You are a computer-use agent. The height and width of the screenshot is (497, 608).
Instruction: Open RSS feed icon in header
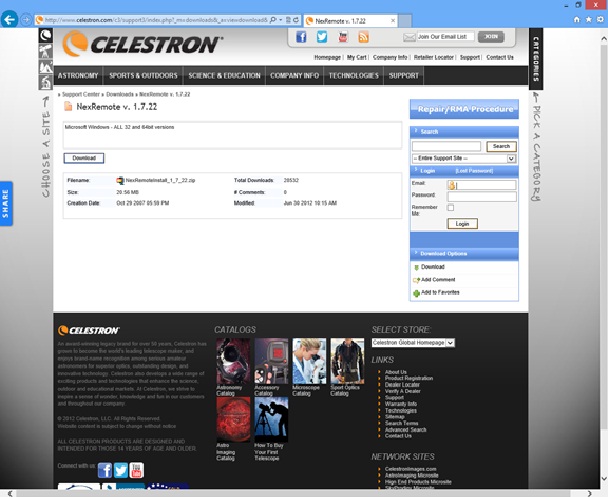click(x=364, y=37)
